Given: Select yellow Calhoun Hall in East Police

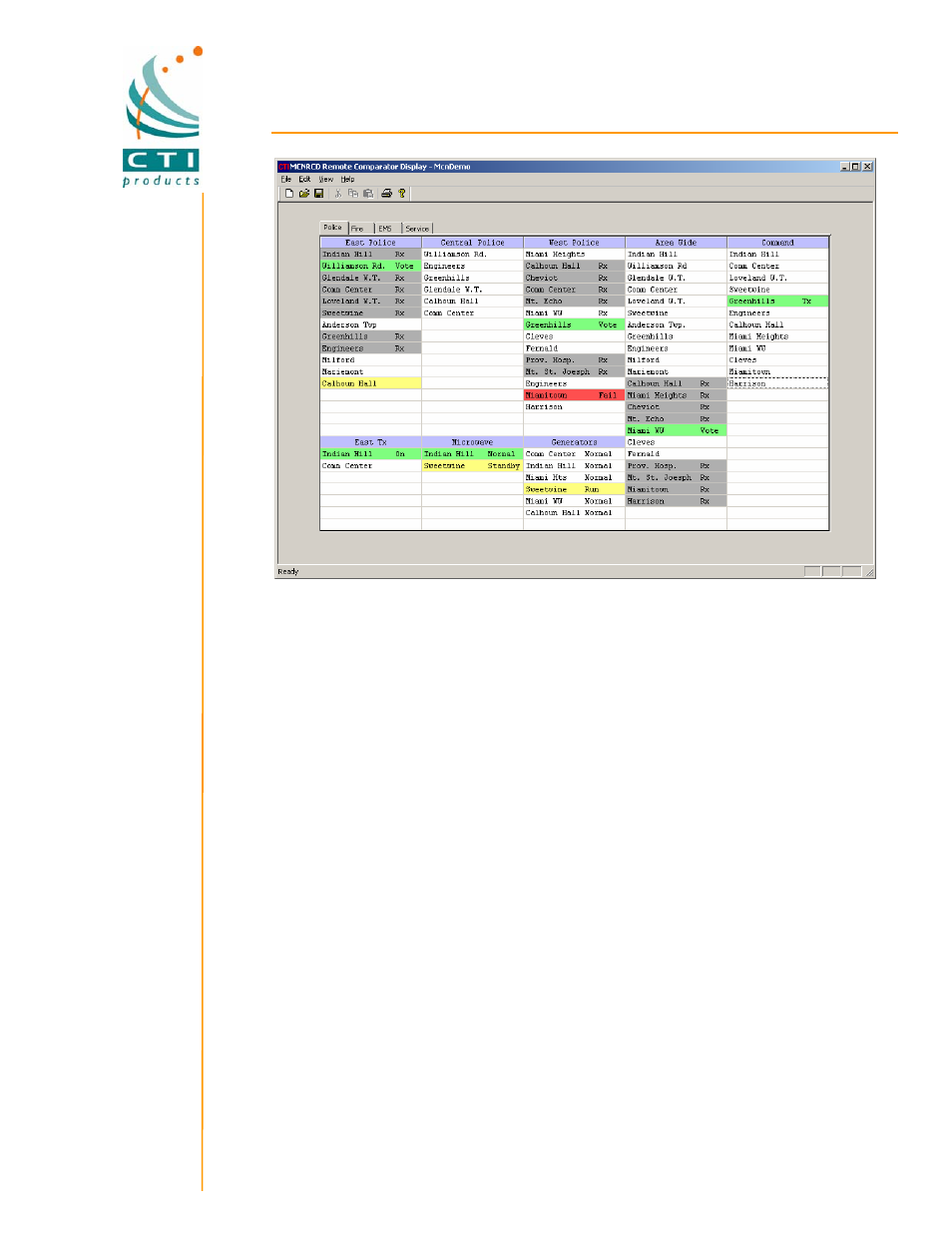Looking at the screenshot, I should 370,383.
